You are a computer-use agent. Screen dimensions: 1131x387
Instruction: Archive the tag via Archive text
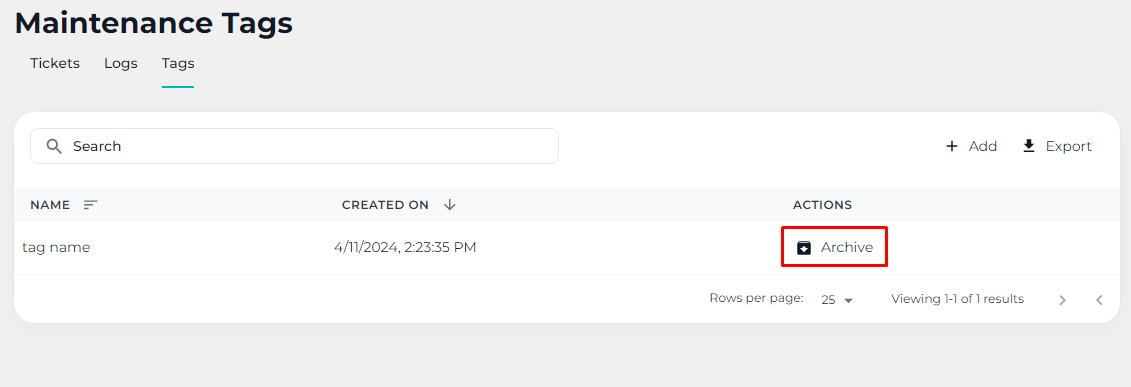(847, 247)
